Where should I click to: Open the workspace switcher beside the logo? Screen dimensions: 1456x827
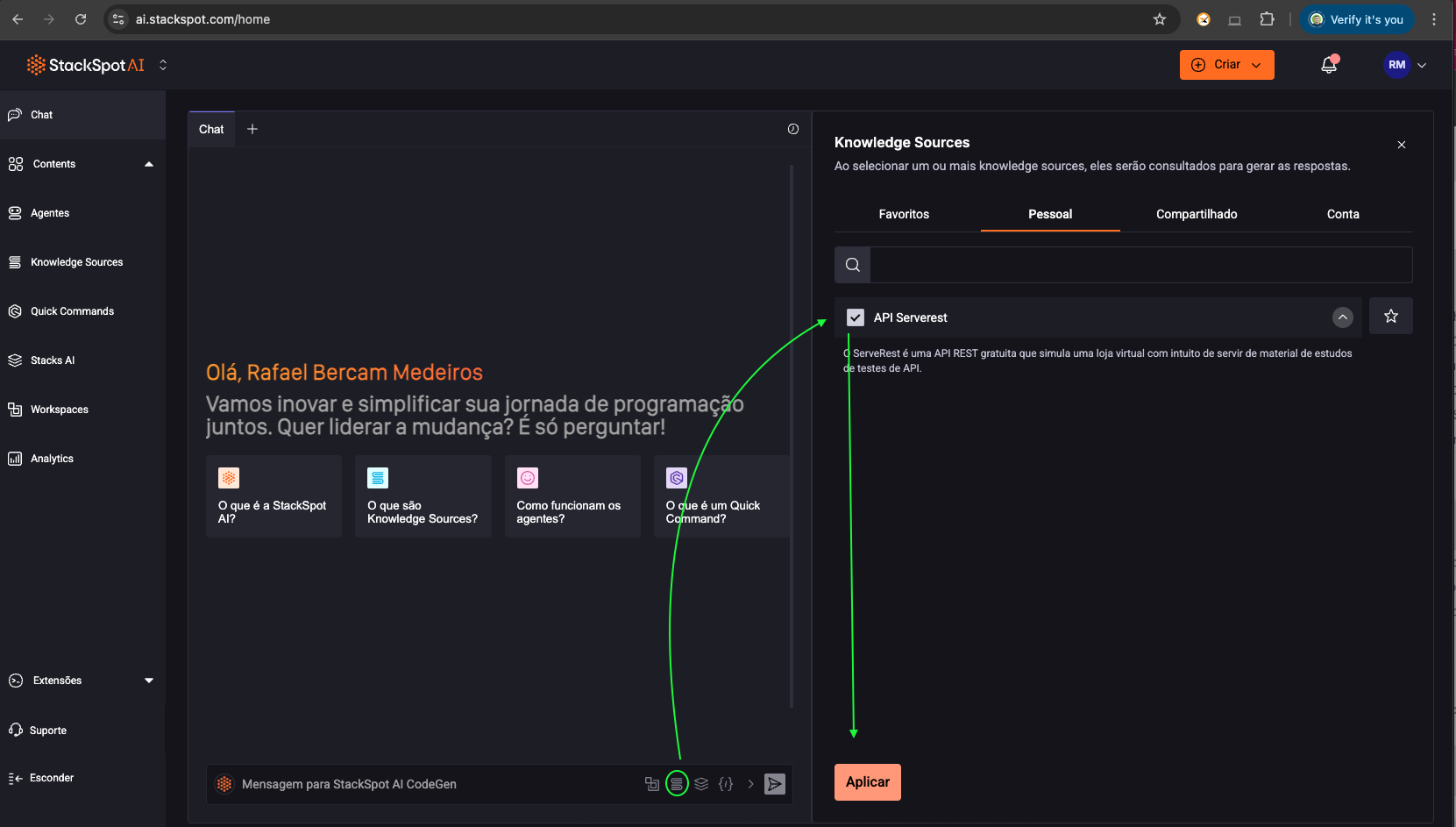click(x=163, y=65)
